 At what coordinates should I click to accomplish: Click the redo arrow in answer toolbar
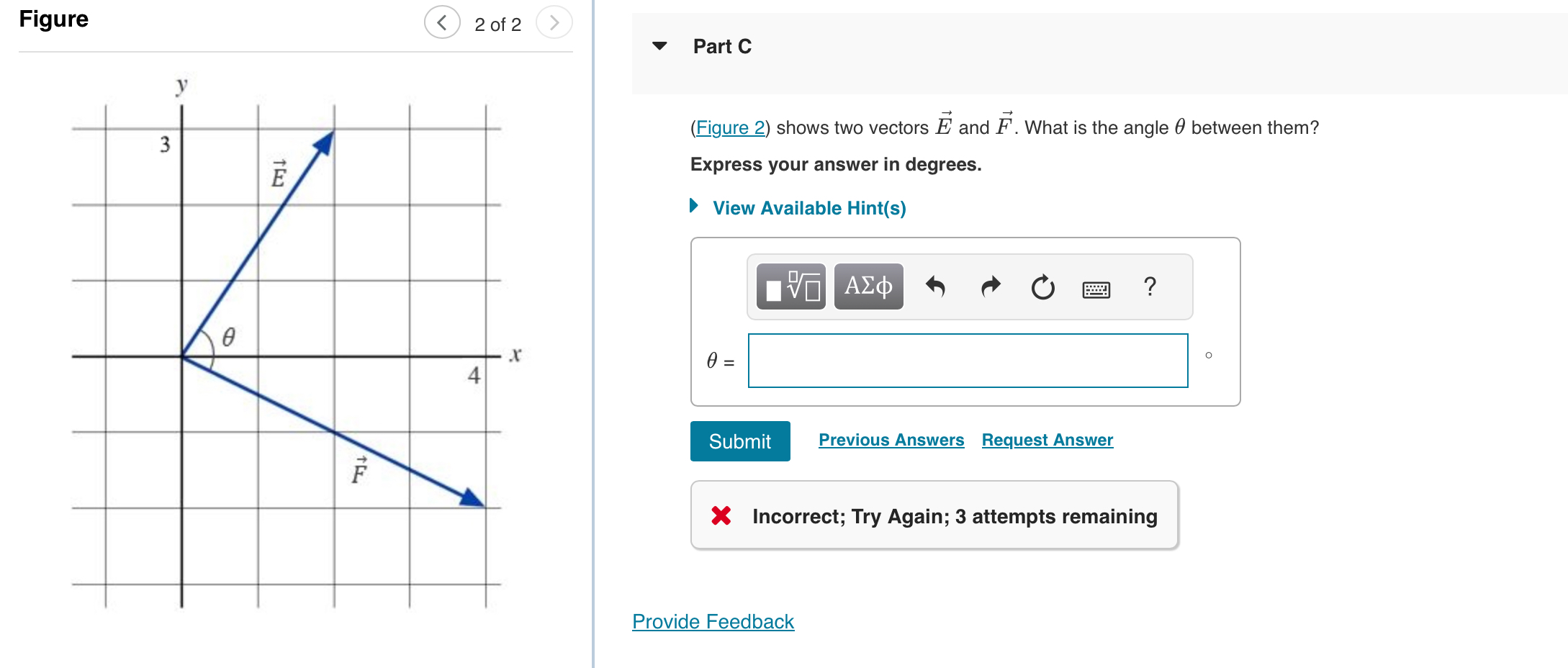(989, 286)
